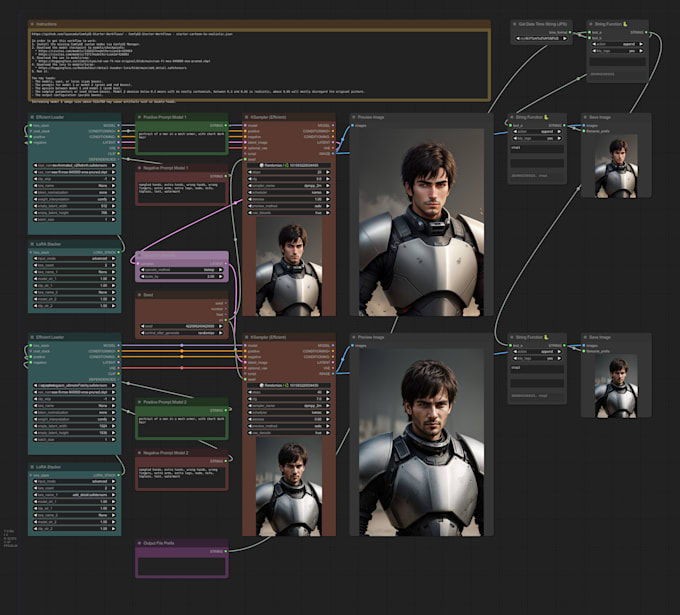Screen dimensions: 680x615
Task: Open vae_name dropdown in the 1024-width Efficient Loader
Action: [x=75, y=392]
